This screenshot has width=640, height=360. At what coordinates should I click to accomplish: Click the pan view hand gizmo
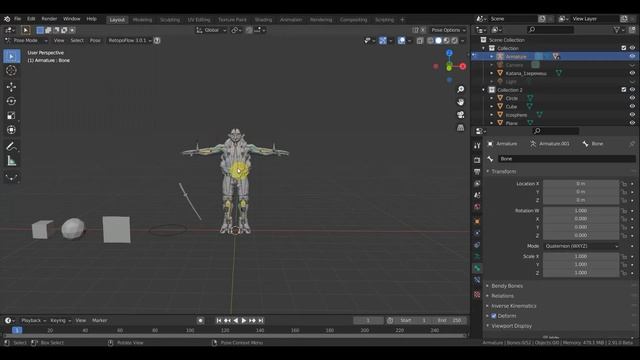[x=460, y=102]
